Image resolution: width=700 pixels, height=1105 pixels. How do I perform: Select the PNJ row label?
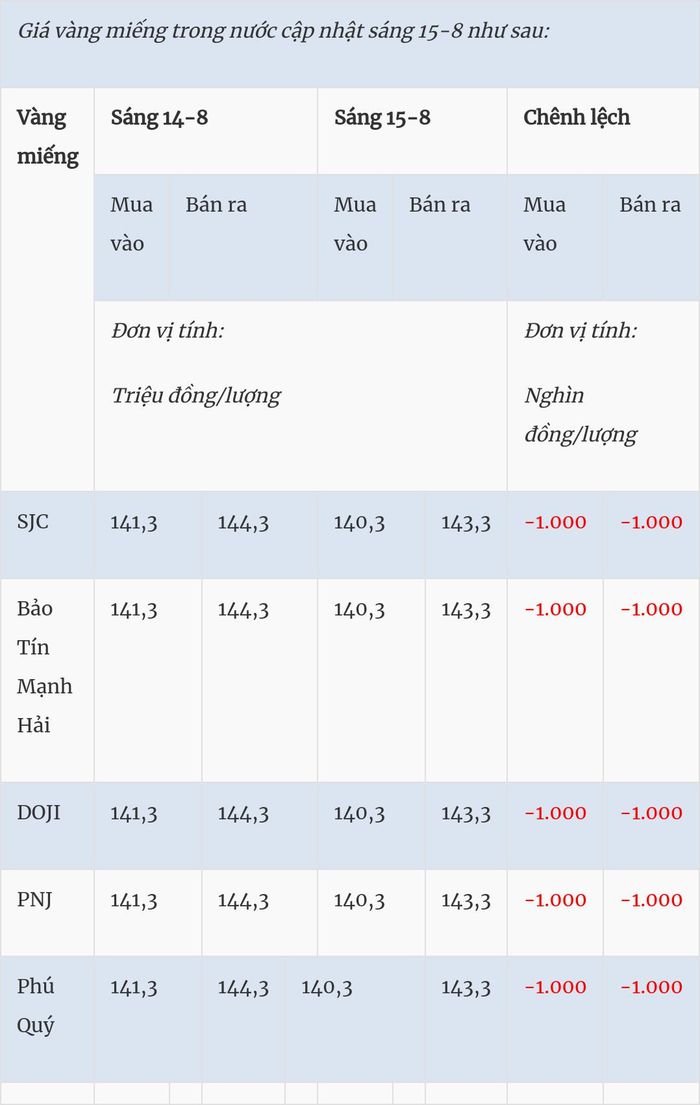[x=35, y=900]
